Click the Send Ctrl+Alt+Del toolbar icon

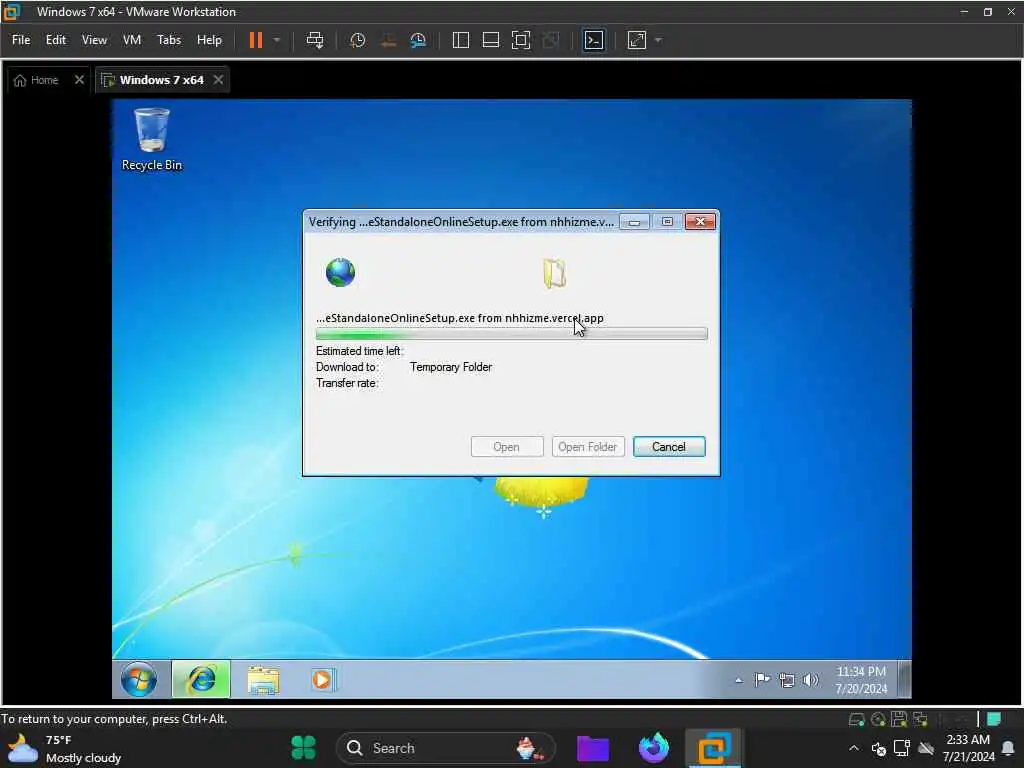click(315, 40)
